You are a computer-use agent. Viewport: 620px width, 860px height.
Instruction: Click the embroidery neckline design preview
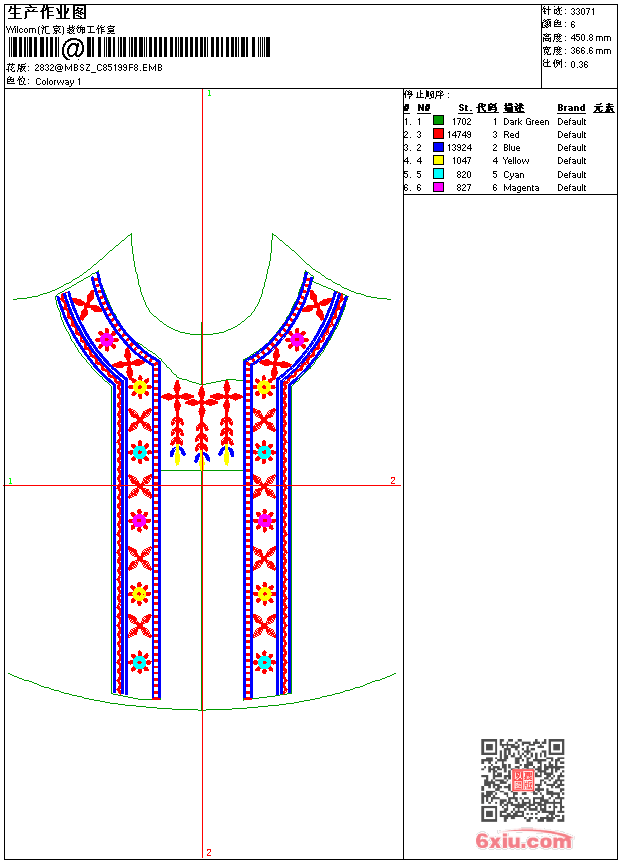click(202, 472)
